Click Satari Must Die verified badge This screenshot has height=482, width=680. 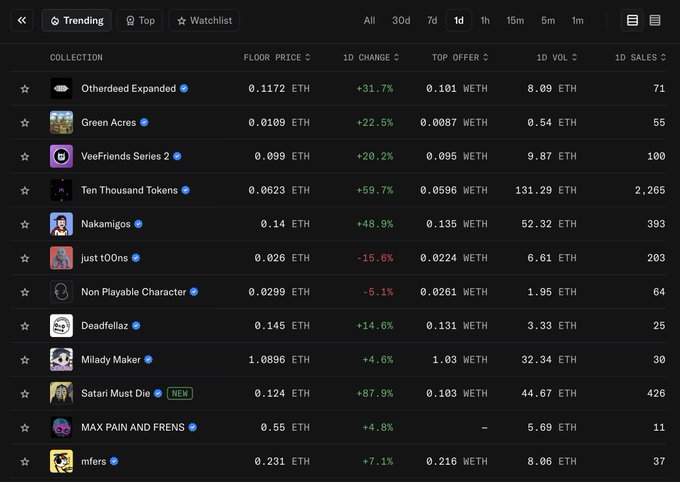[158, 393]
